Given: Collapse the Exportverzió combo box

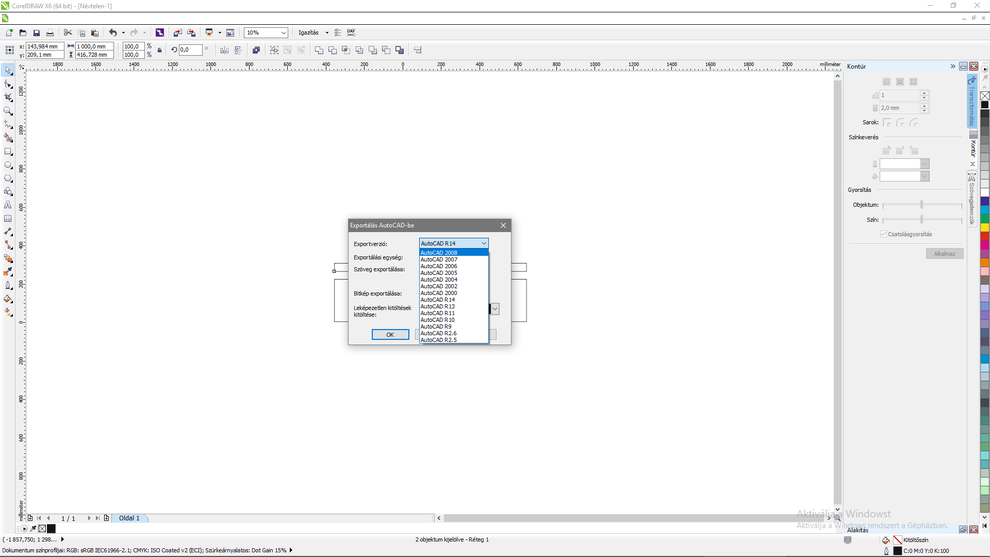Looking at the screenshot, I should pyautogui.click(x=483, y=244).
